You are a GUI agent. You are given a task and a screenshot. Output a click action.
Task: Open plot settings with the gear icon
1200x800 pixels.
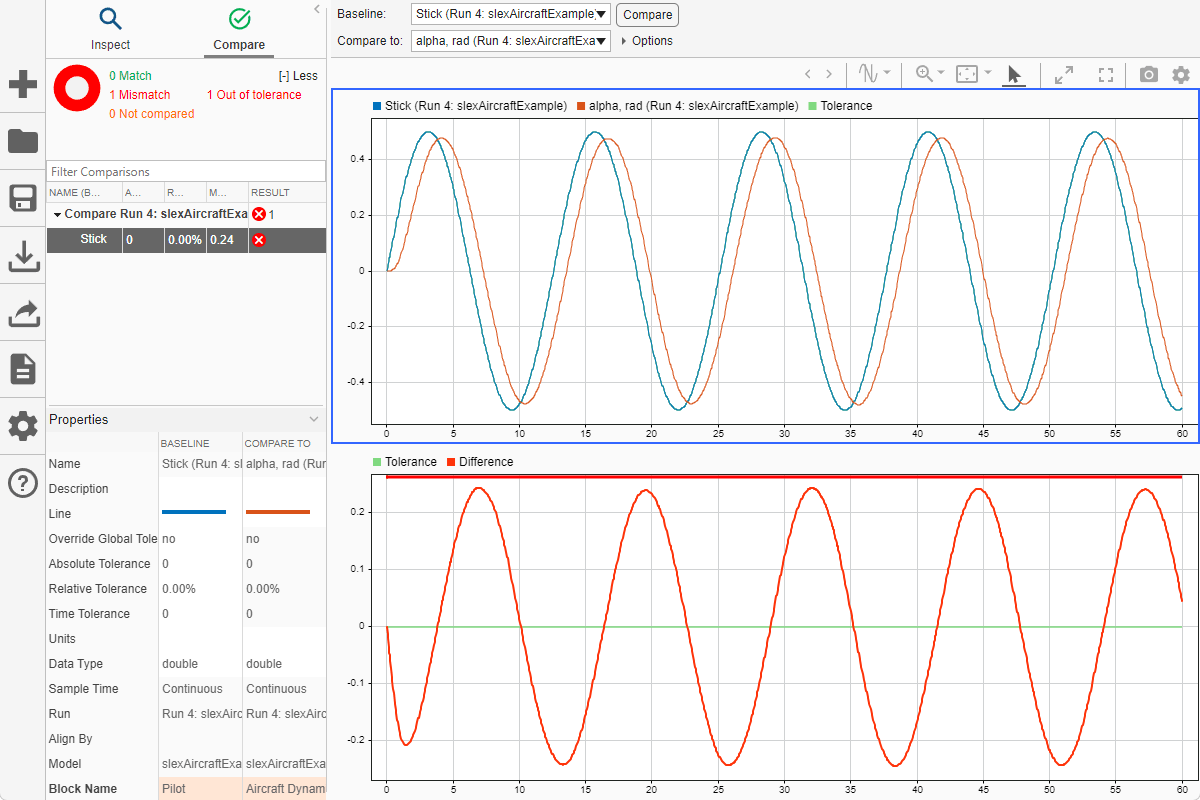click(x=1181, y=73)
